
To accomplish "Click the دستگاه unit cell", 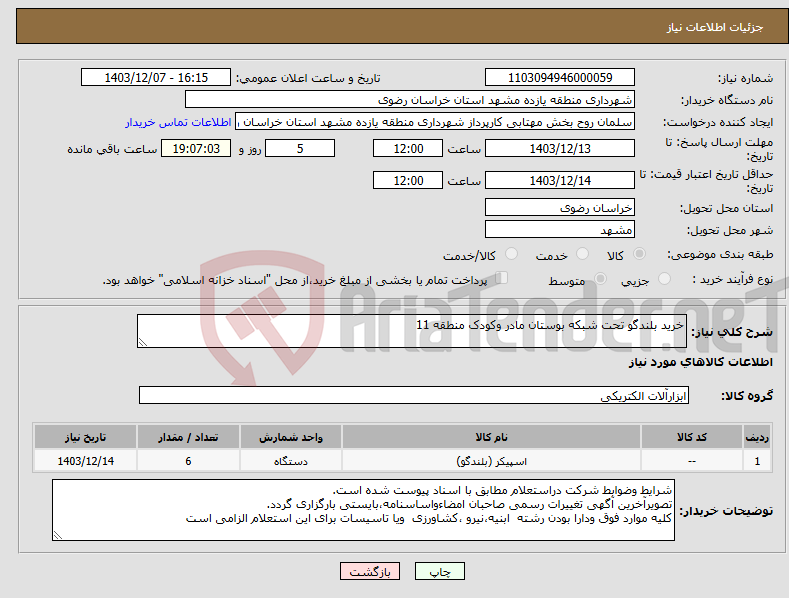I will tap(291, 461).
